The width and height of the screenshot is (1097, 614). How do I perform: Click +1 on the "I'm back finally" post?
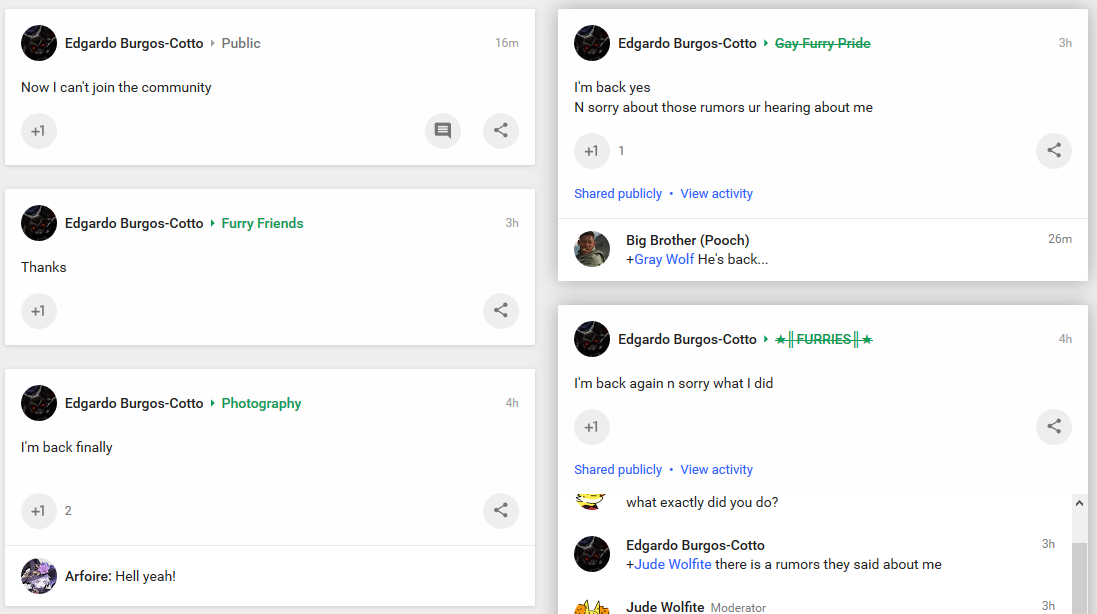pyautogui.click(x=38, y=511)
